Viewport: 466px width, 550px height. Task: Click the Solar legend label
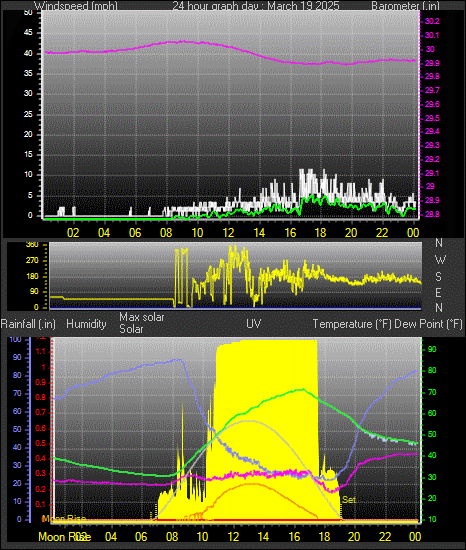point(131,329)
